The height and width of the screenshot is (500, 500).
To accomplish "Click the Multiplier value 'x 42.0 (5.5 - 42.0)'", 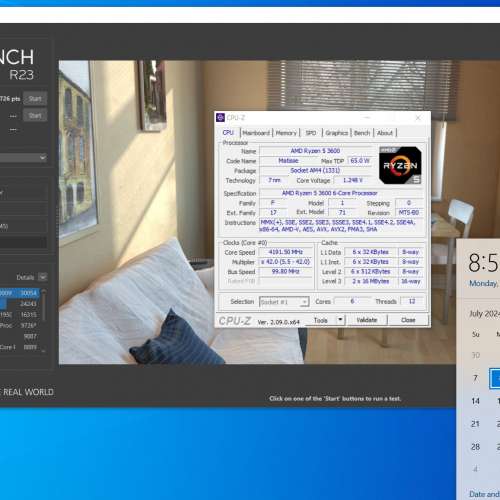I will 286,262.
